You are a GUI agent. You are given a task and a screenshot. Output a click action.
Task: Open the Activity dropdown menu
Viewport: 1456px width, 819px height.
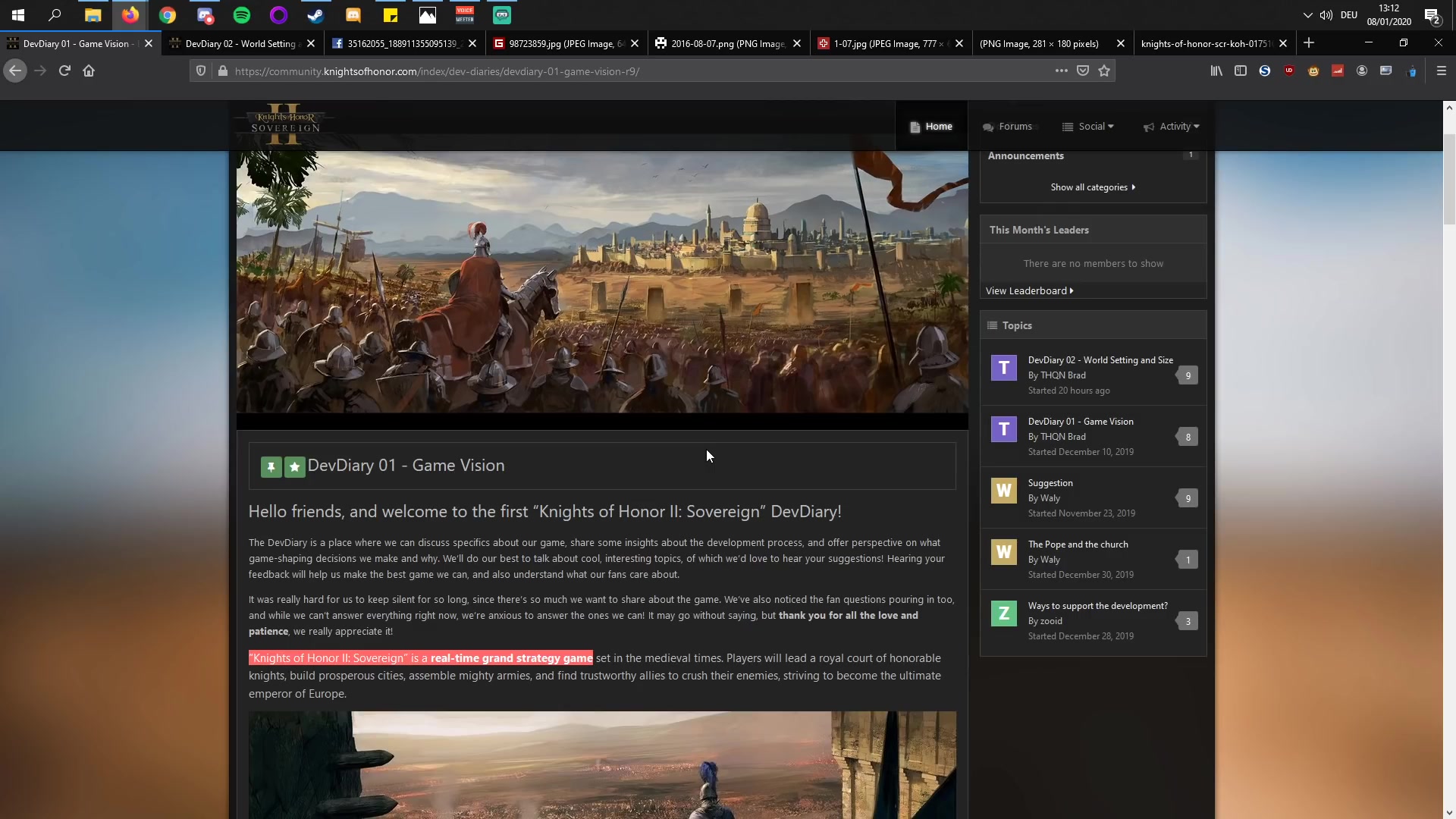tap(1172, 127)
